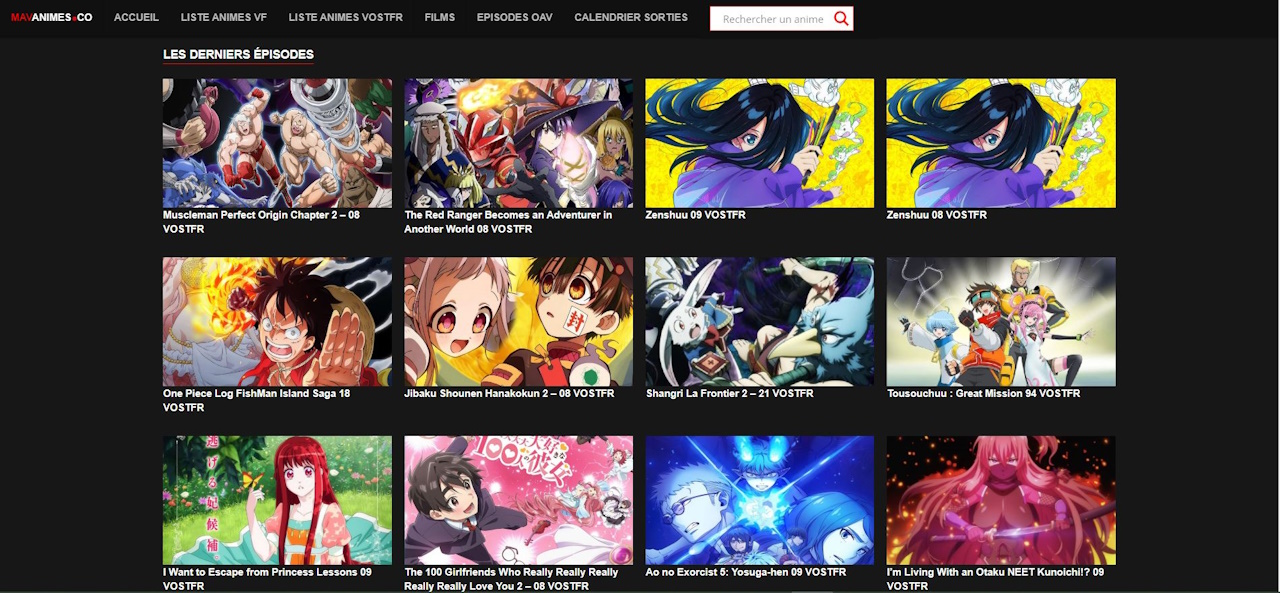Click the Jibaku Shounen Hanakokun 2 title link
Viewport: 1280px width, 593px height.
coord(508,394)
